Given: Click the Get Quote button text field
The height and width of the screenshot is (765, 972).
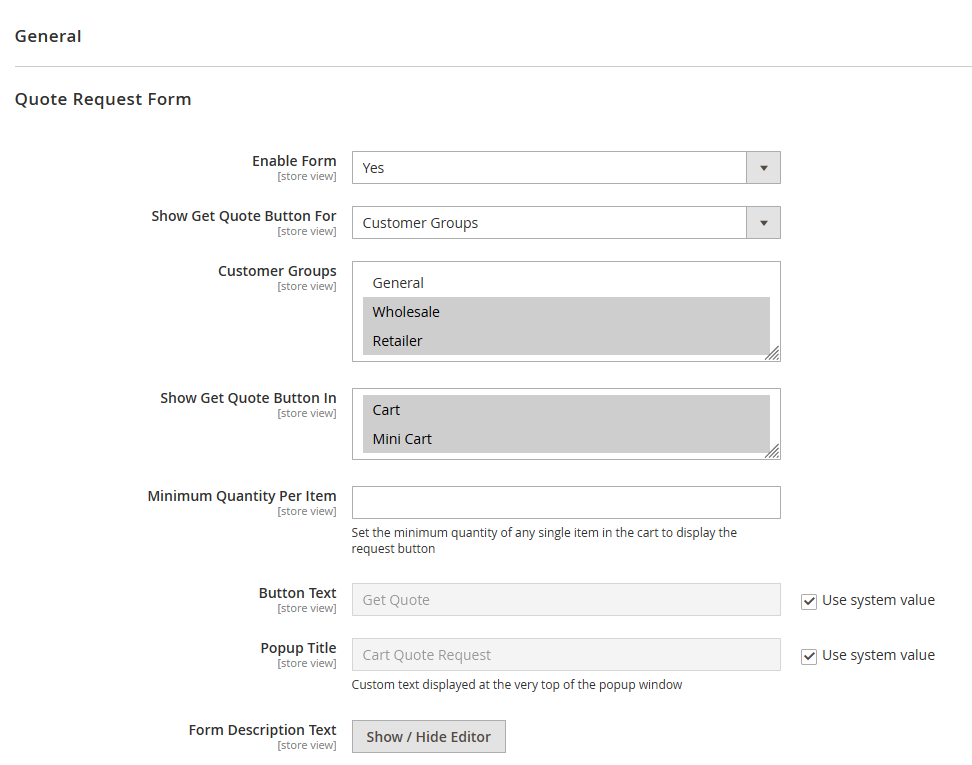Looking at the screenshot, I should 565,599.
